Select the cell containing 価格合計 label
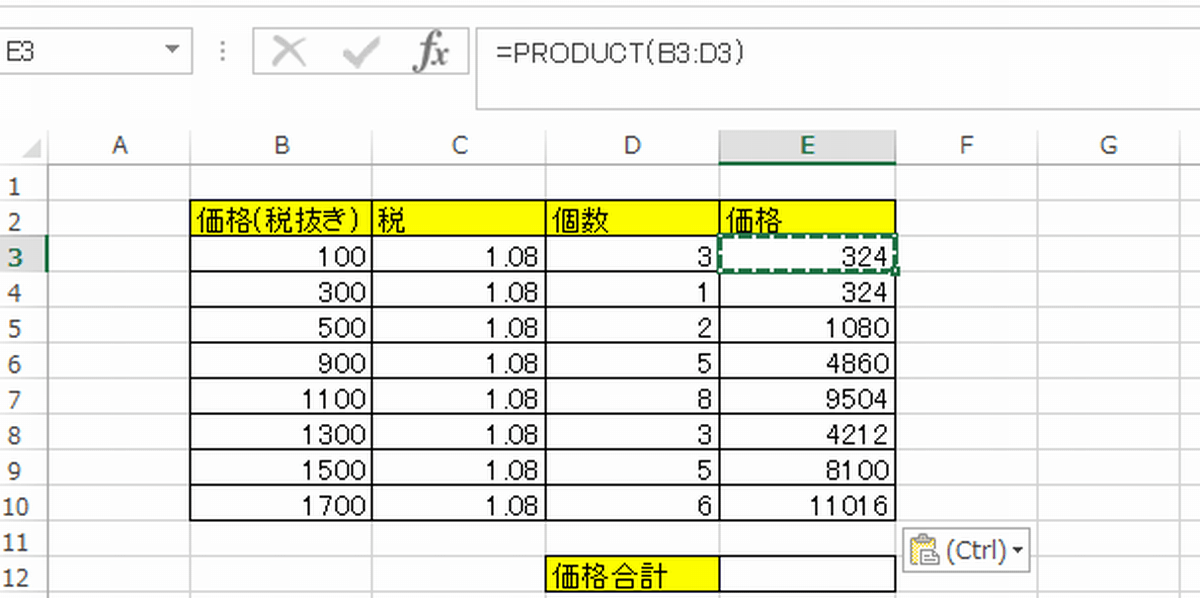This screenshot has width=1200, height=598. 631,573
